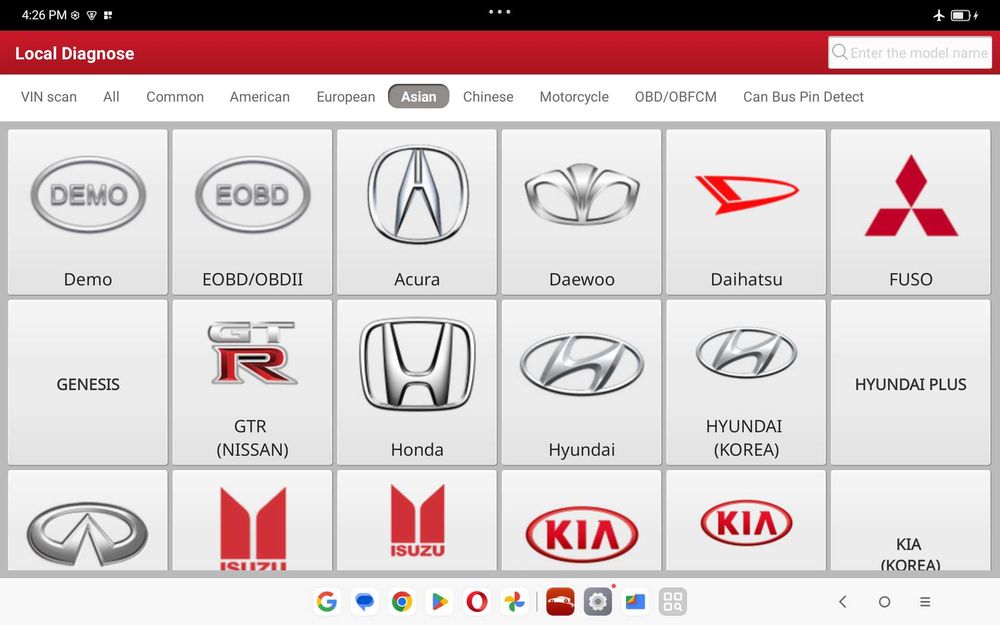This screenshot has width=1000, height=625.
Task: Focus the model name search field
Action: (x=910, y=52)
